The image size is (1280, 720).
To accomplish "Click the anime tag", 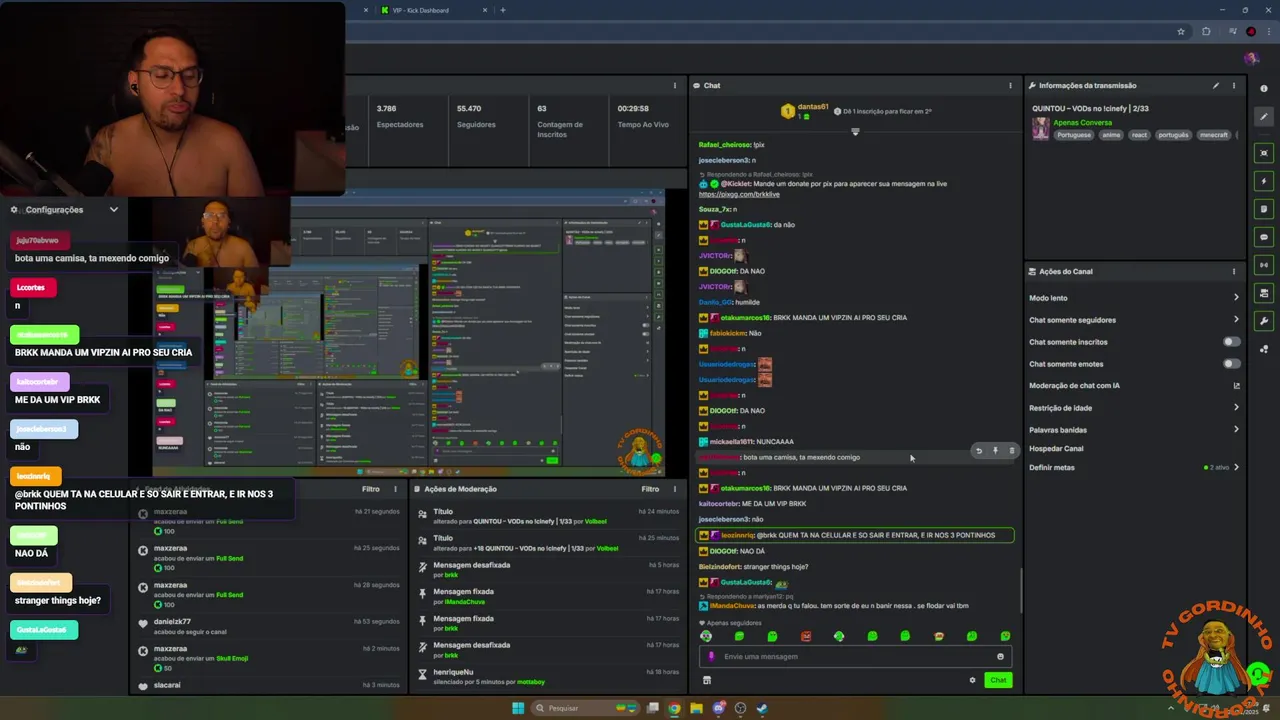I will 1111,135.
